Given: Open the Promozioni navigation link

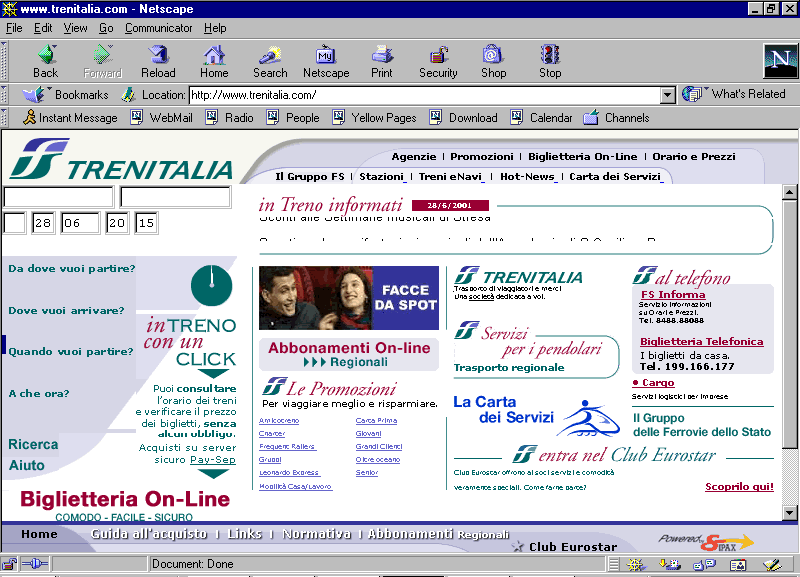Looking at the screenshot, I should click(x=482, y=157).
